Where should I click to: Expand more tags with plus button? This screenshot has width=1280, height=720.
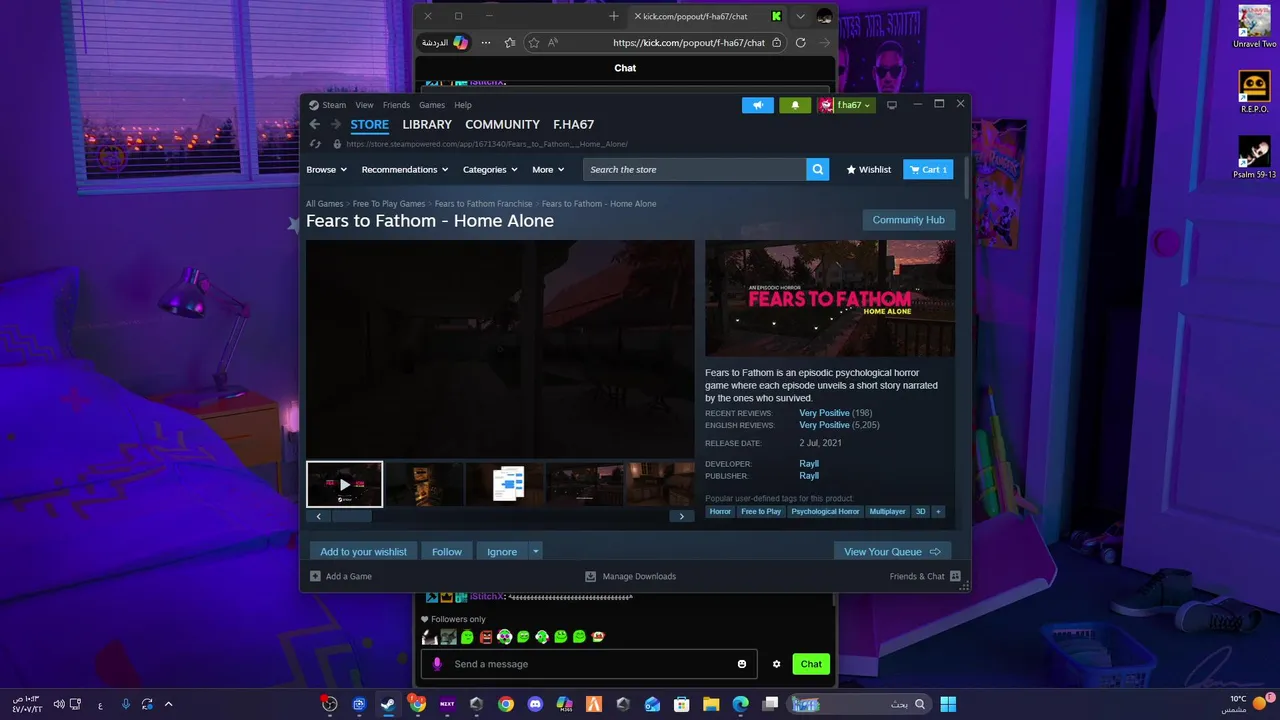pos(938,511)
